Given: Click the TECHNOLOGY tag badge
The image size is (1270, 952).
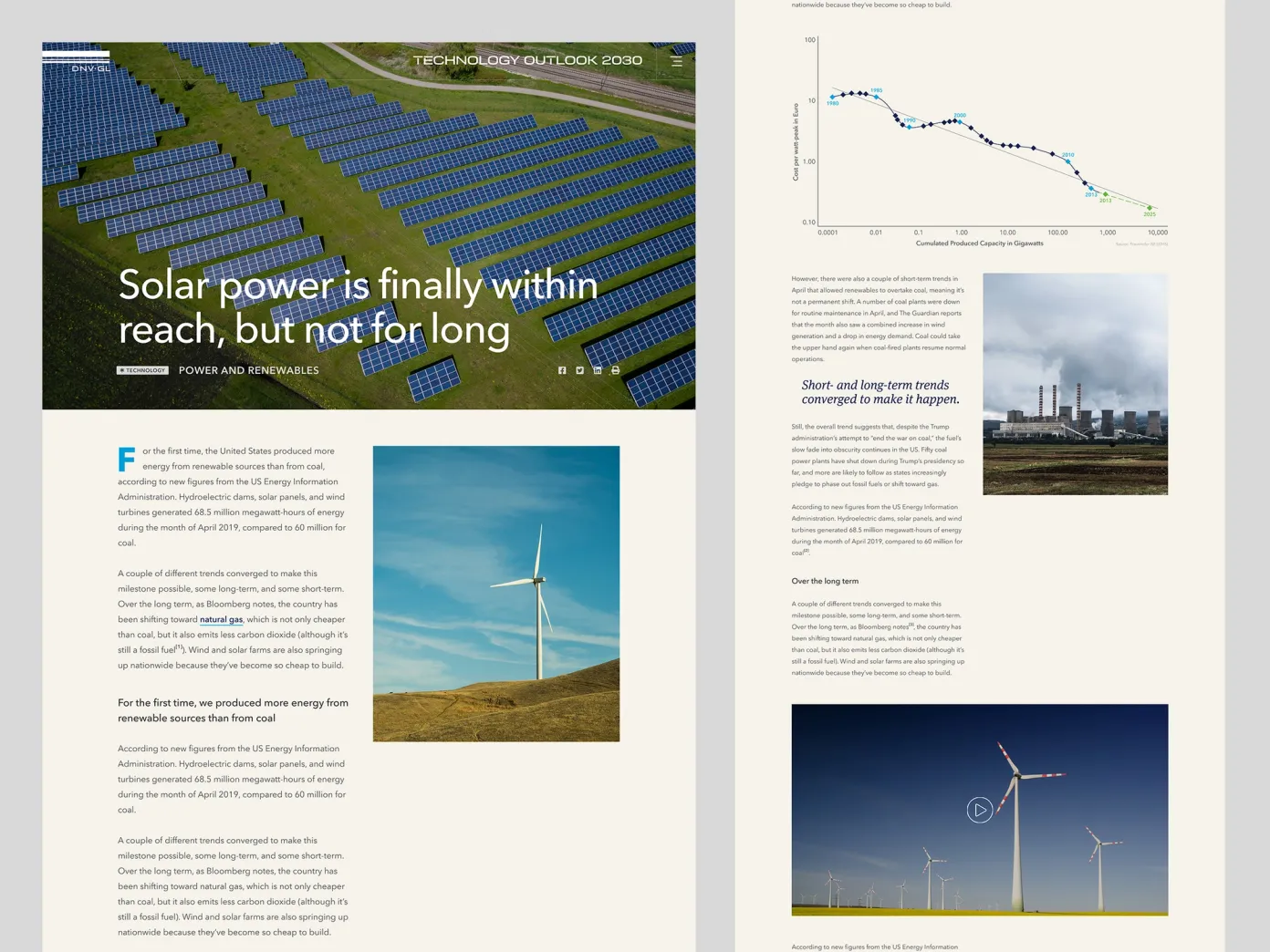Looking at the screenshot, I should [142, 370].
